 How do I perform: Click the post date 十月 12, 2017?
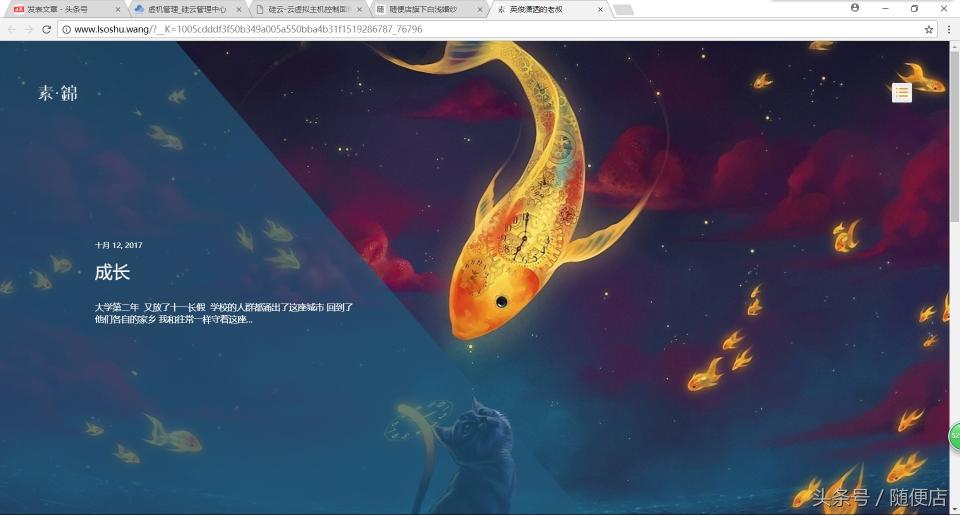point(119,245)
